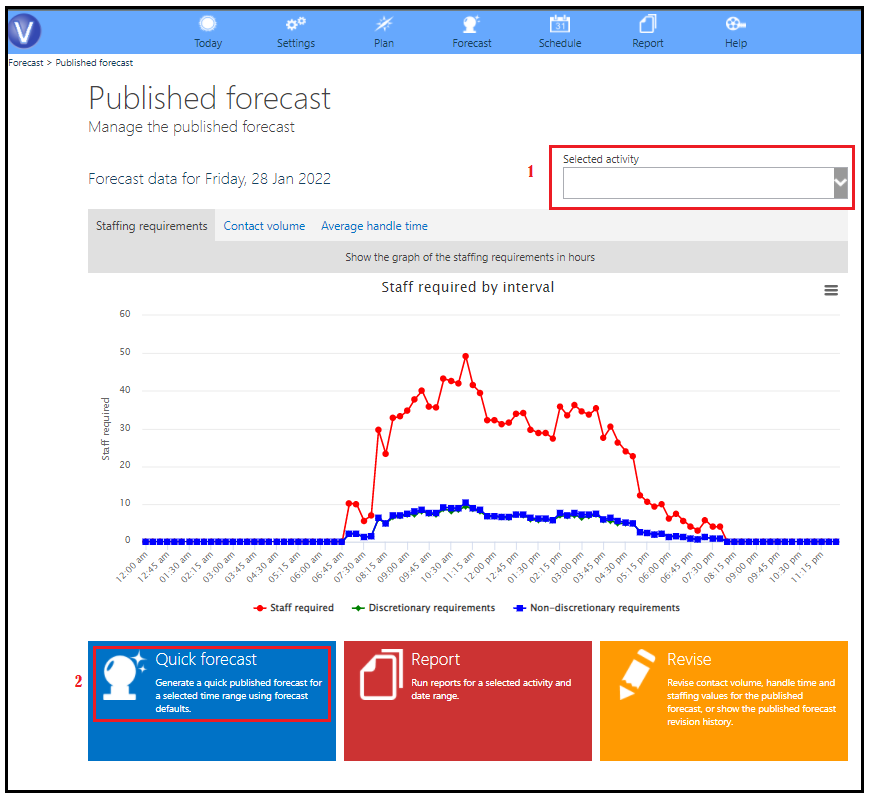This screenshot has height=801, width=874.
Task: Open the Forecast crystal ball icon
Action: [472, 24]
